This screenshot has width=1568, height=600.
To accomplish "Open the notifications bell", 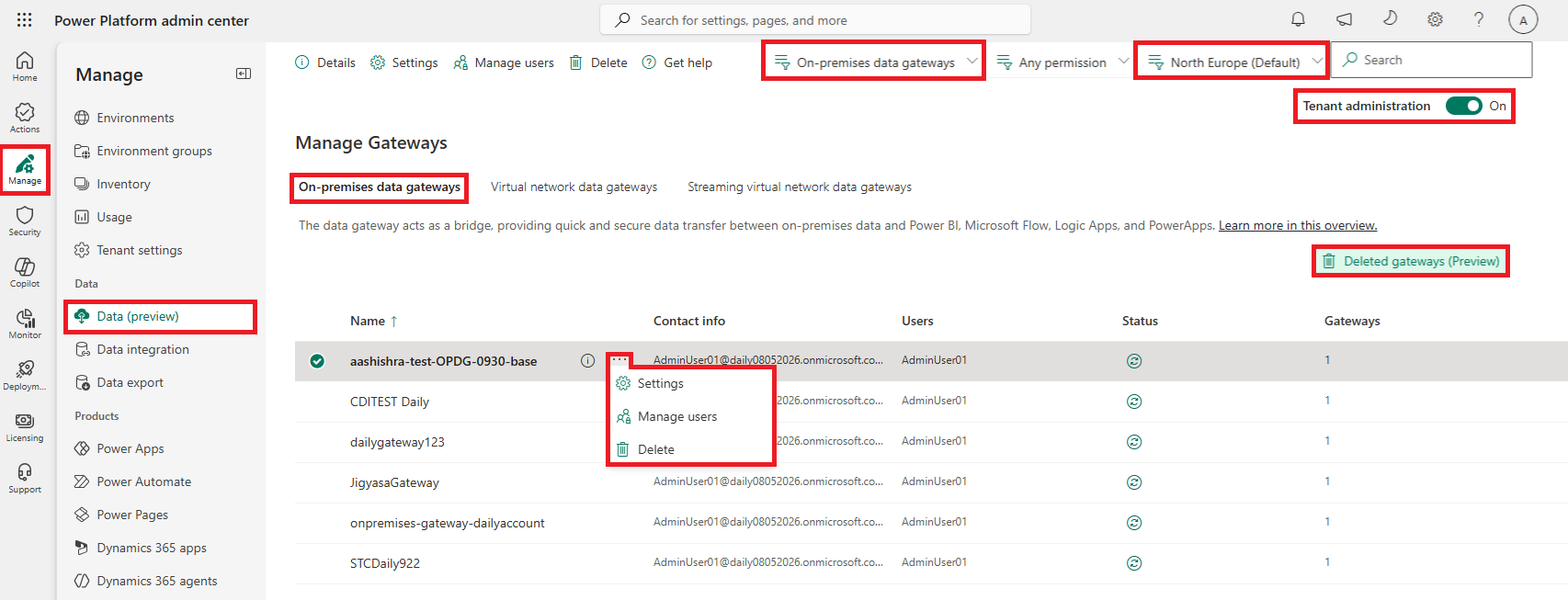I will (1298, 19).
